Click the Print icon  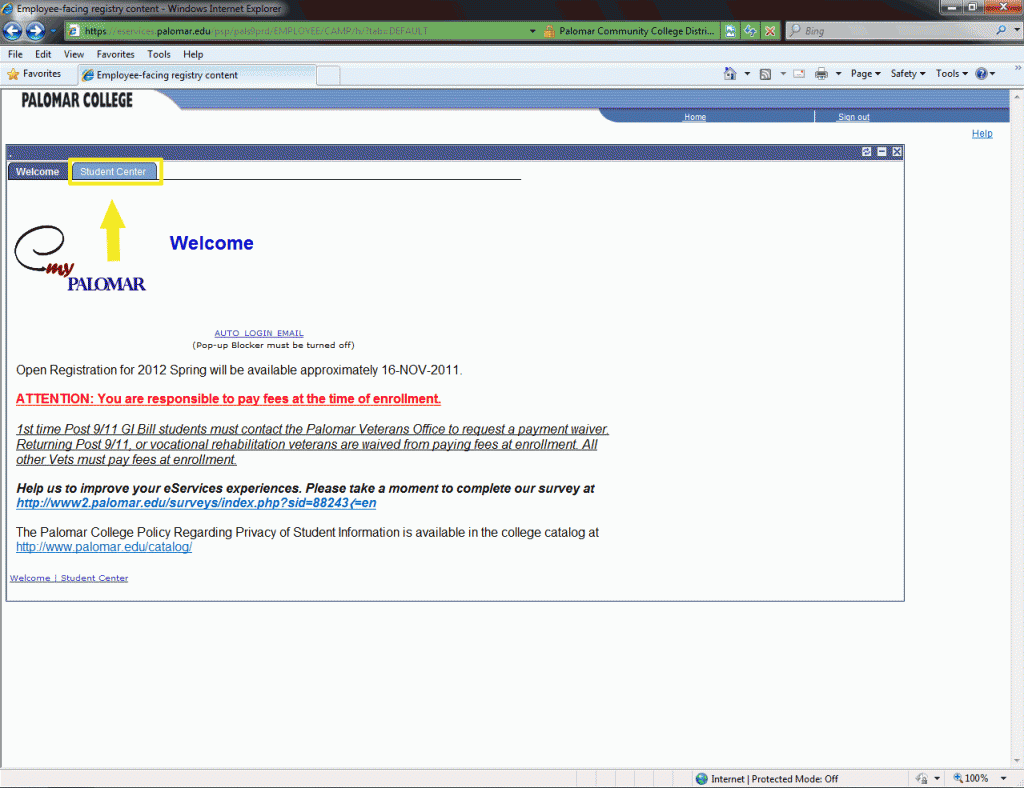pos(821,74)
